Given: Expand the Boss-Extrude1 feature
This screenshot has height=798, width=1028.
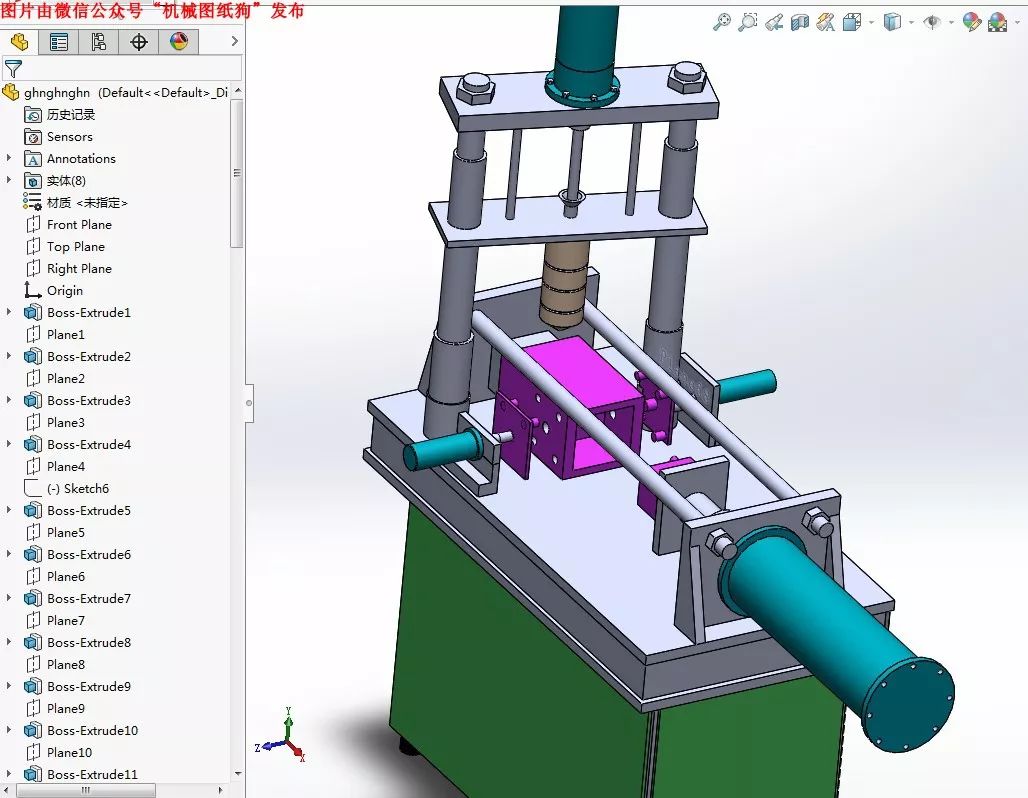Looking at the screenshot, I should 9,312.
